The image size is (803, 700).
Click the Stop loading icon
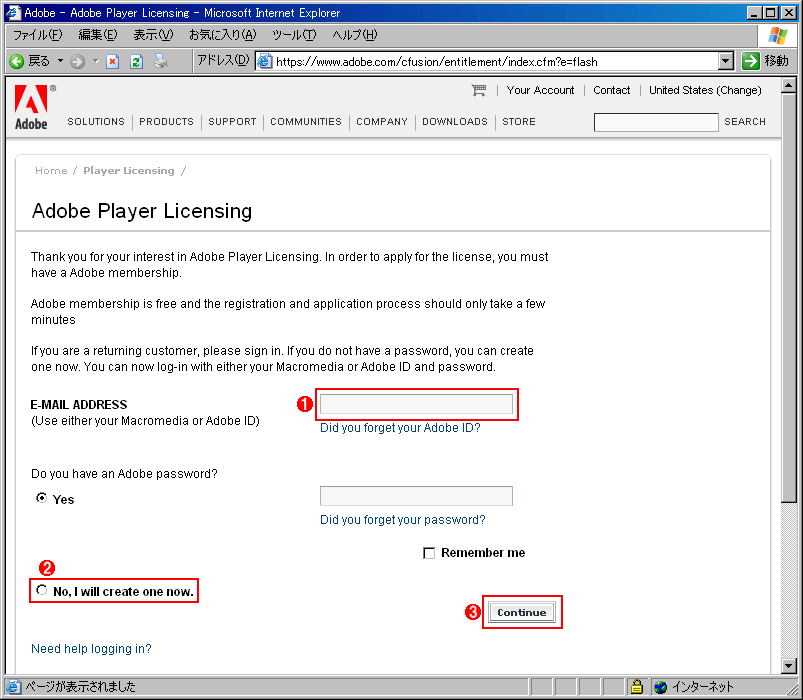tap(113, 62)
